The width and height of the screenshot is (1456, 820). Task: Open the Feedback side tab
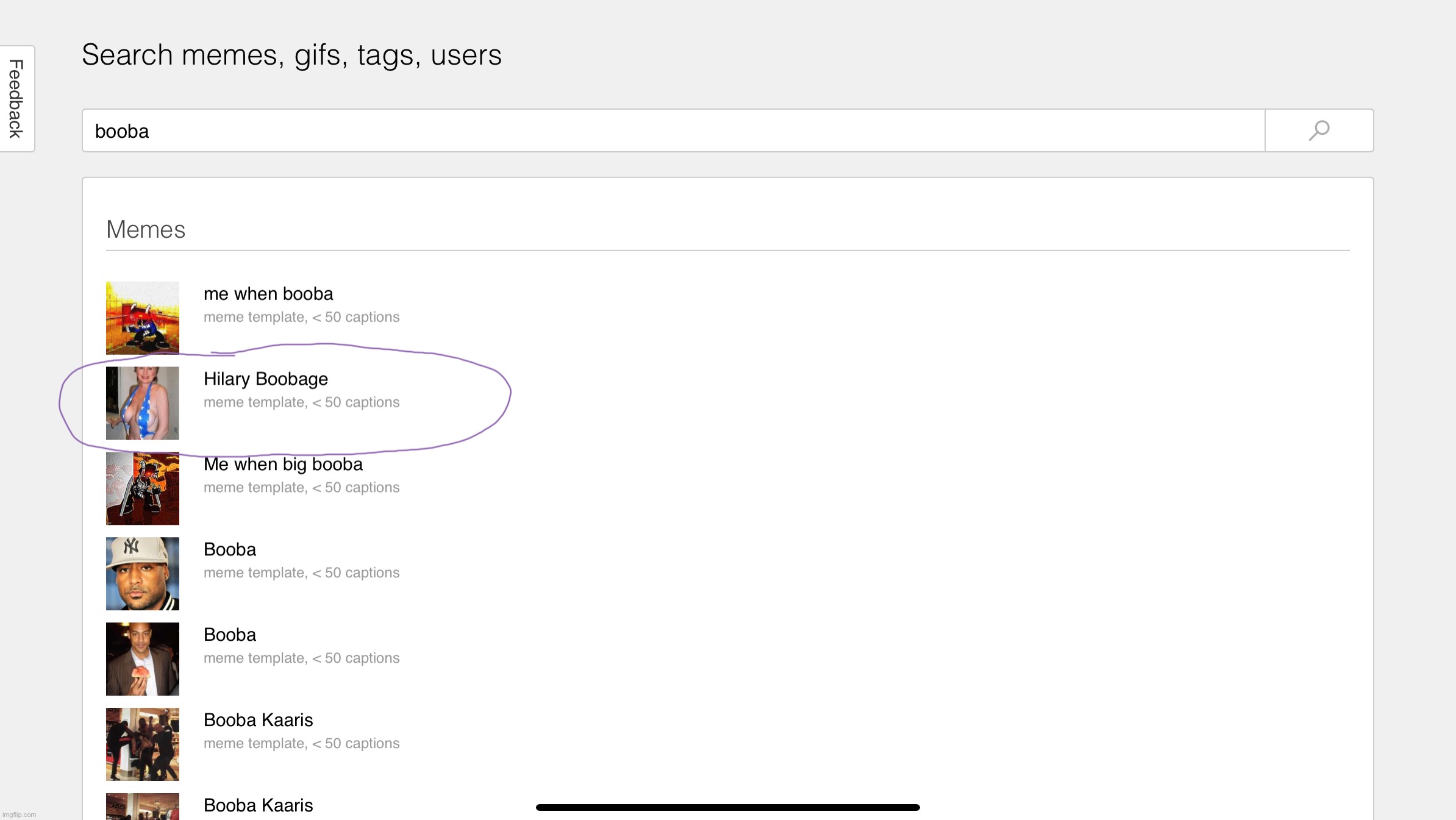click(17, 99)
